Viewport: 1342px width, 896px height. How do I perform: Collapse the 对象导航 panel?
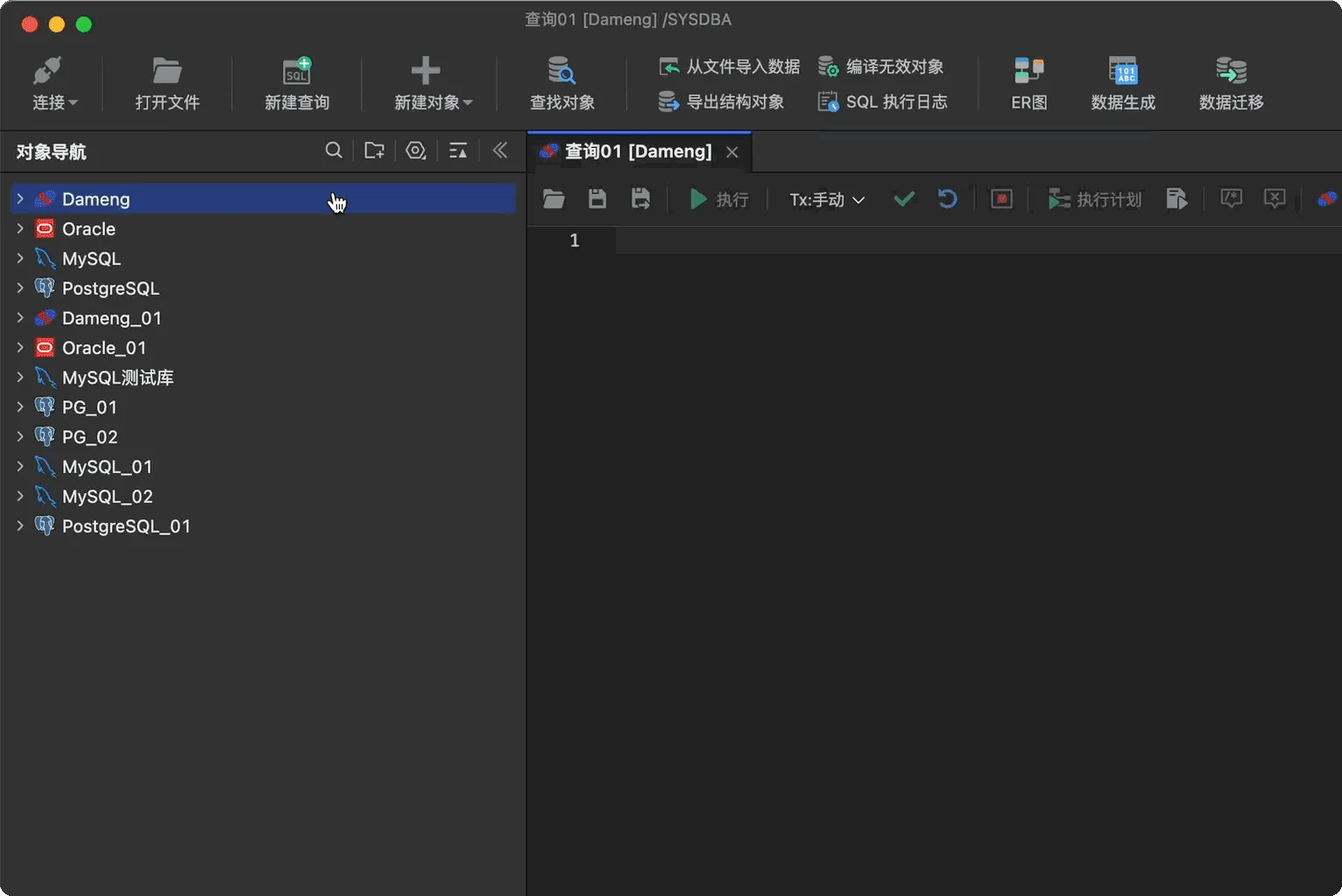point(499,151)
